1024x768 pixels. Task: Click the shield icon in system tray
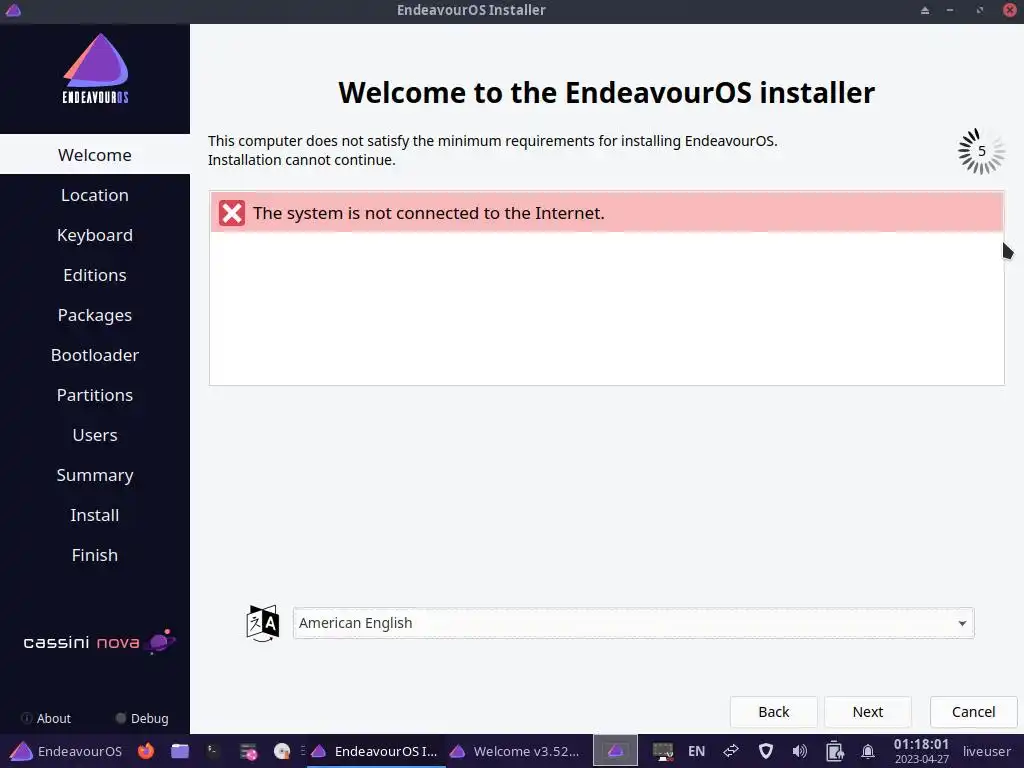click(x=765, y=751)
